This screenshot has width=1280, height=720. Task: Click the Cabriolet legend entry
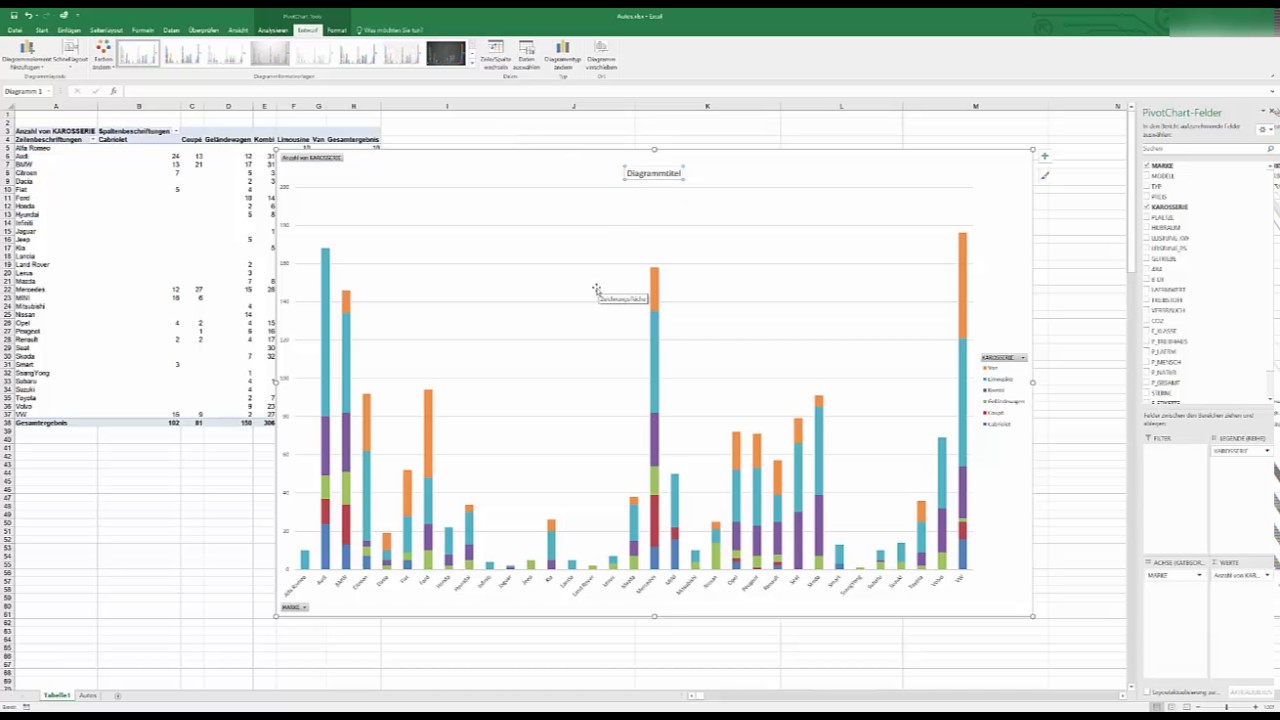click(998, 424)
